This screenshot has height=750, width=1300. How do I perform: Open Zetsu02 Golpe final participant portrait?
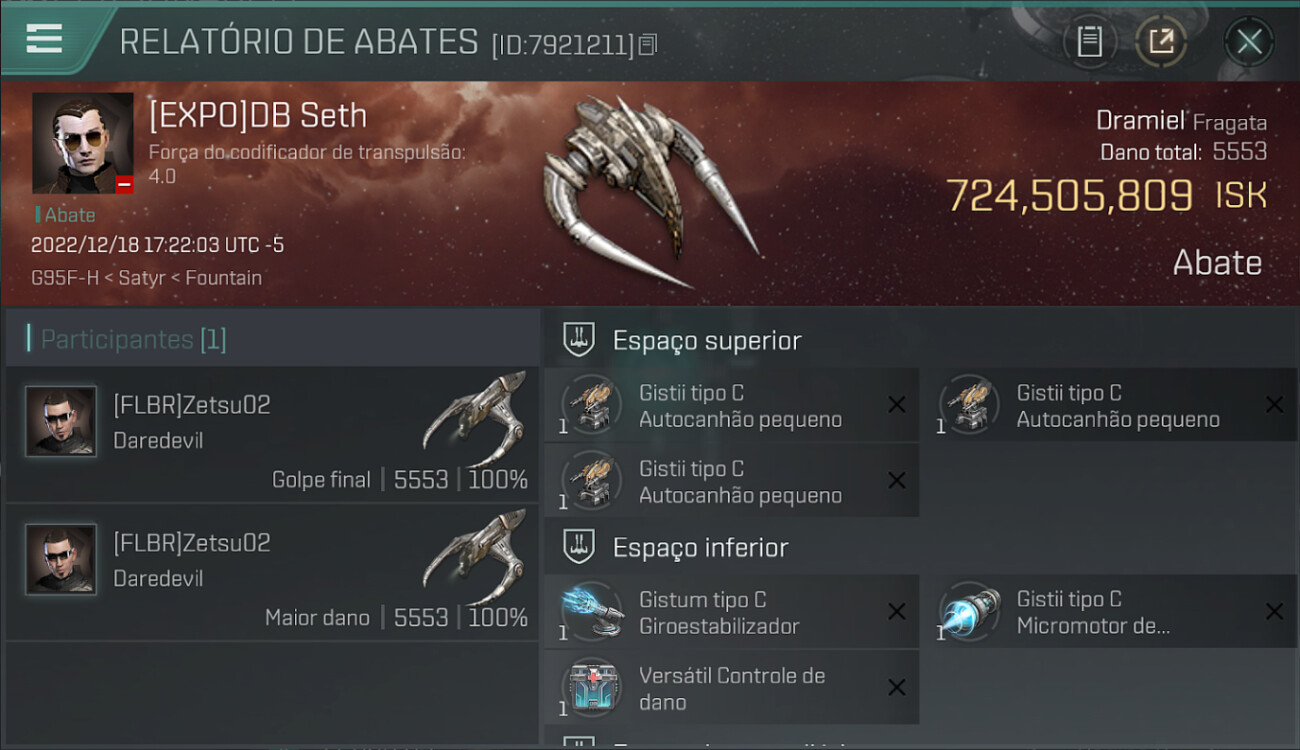click(61, 421)
